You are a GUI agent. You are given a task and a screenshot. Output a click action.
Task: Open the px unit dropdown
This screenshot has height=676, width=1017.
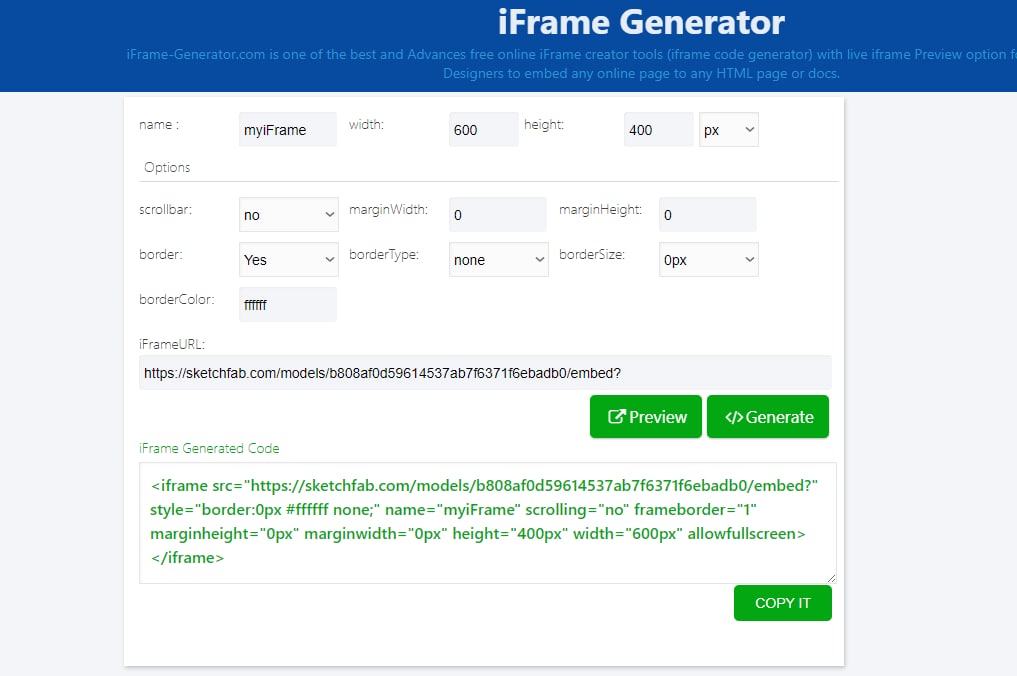728,130
